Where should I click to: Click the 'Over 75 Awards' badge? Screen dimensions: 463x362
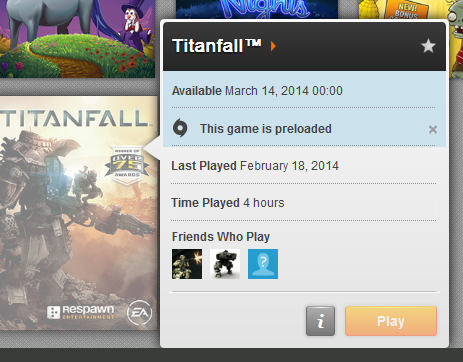coord(127,165)
